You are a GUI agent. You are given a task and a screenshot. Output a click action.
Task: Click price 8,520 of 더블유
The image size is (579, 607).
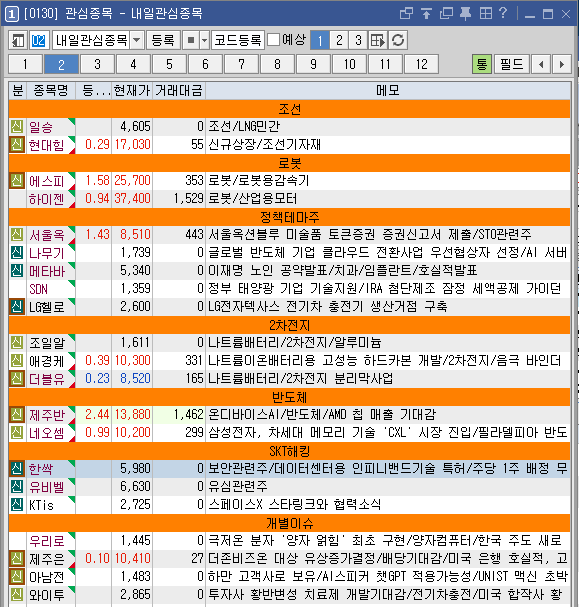[x=135, y=379]
